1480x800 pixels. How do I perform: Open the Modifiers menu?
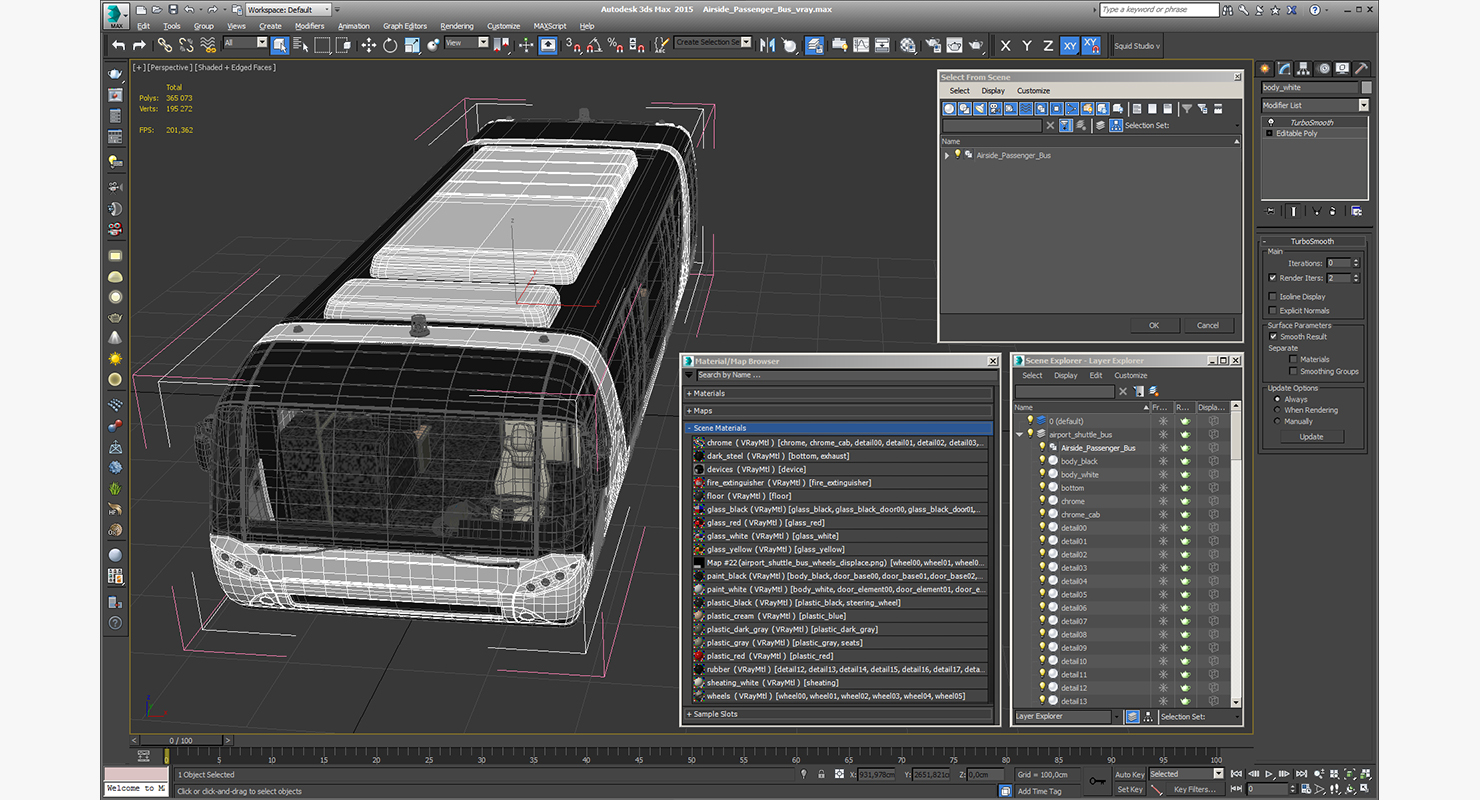point(309,26)
